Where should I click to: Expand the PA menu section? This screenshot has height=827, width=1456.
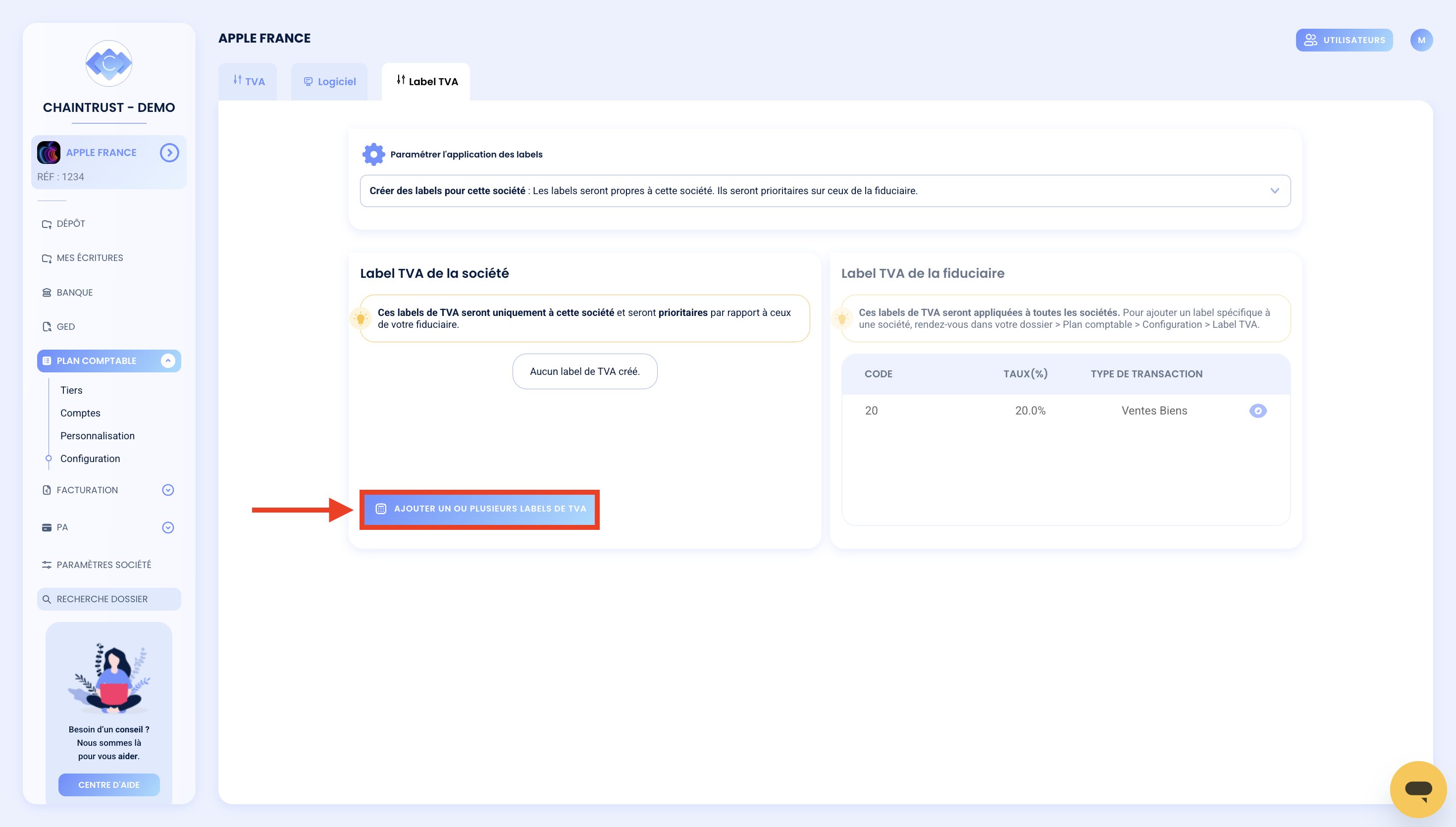tap(168, 527)
